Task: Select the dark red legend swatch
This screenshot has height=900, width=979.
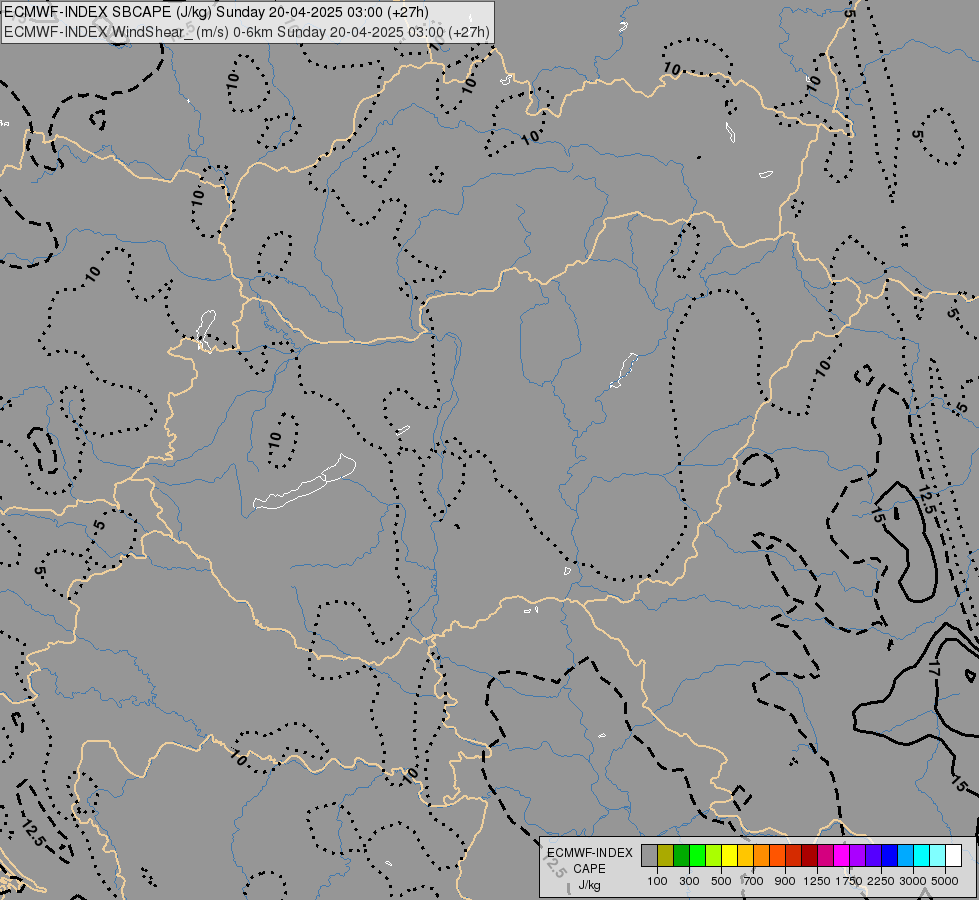Action: 810,855
